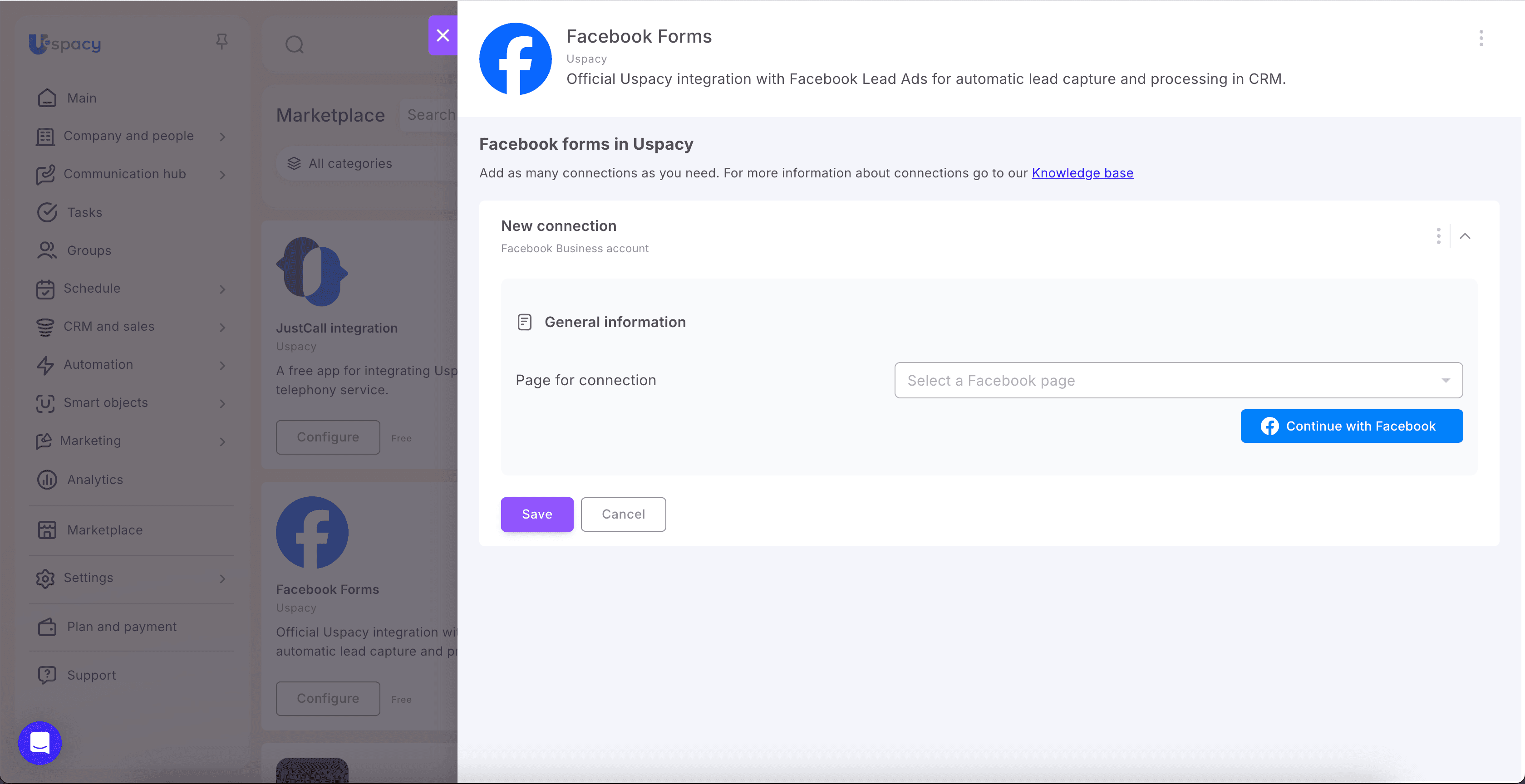Click the Page for connection label
The height and width of the screenshot is (784, 1525).
586,381
